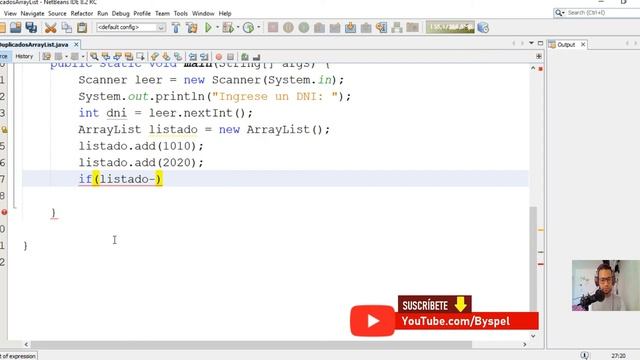The height and width of the screenshot is (360, 640).
Task: Click the Uncomment code editor icon
Action: (x=256, y=57)
